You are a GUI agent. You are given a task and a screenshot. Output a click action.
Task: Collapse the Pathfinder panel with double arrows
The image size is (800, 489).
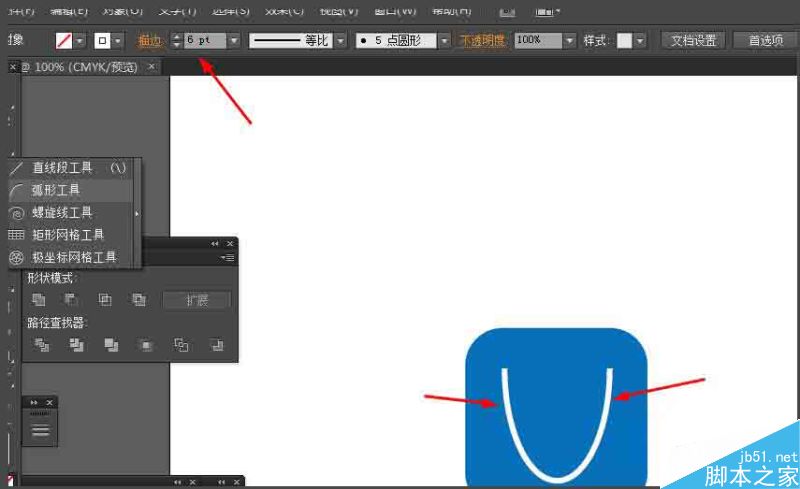click(x=215, y=244)
